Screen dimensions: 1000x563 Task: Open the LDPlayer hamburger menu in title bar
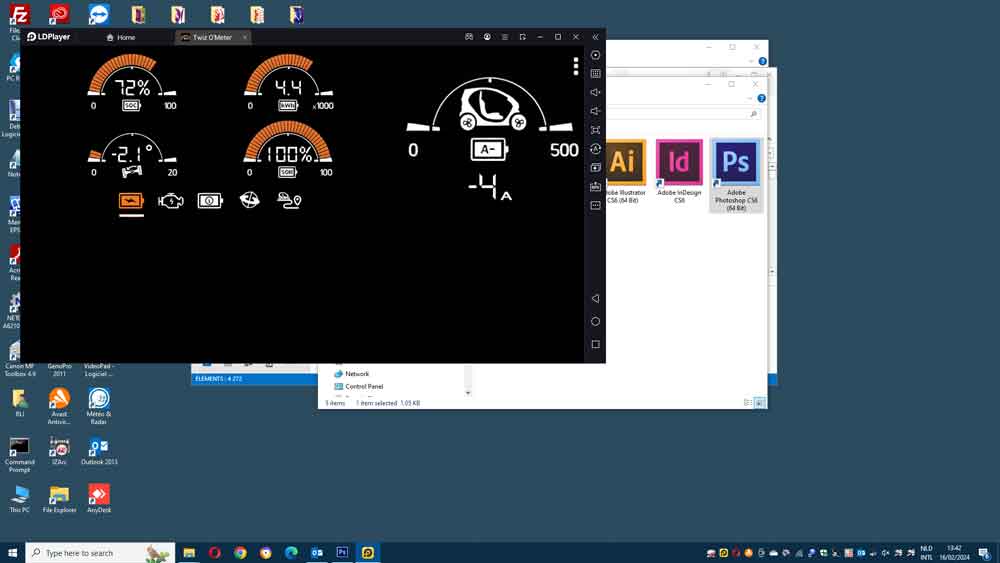pyautogui.click(x=505, y=37)
